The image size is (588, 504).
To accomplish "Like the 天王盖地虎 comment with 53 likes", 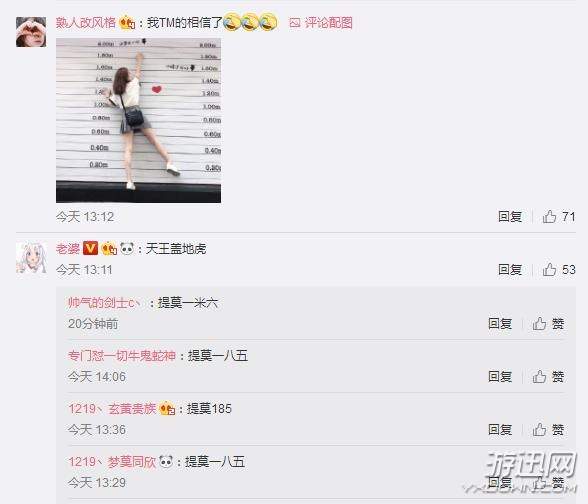I will (558, 270).
